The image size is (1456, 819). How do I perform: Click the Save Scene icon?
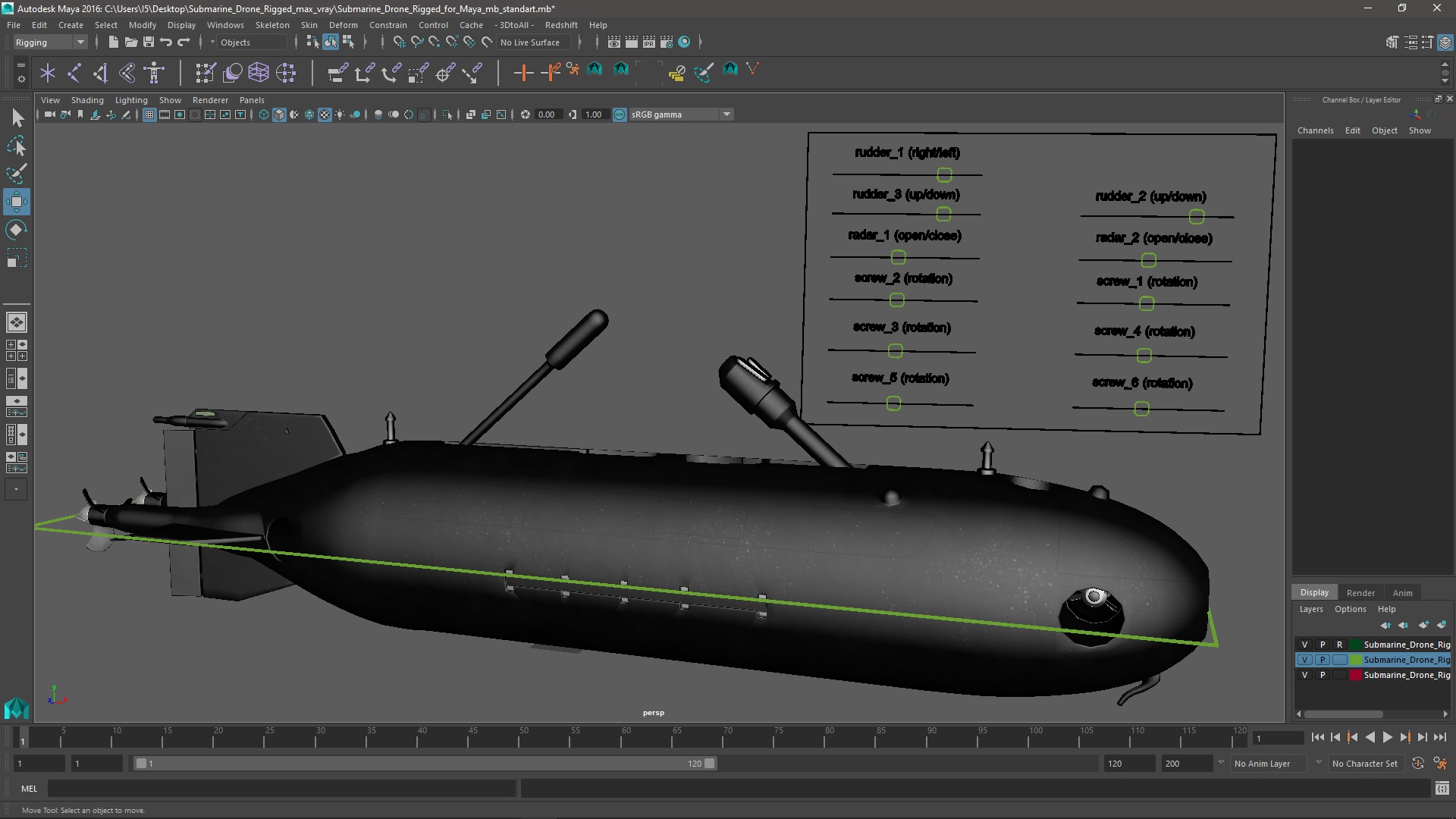pos(149,42)
